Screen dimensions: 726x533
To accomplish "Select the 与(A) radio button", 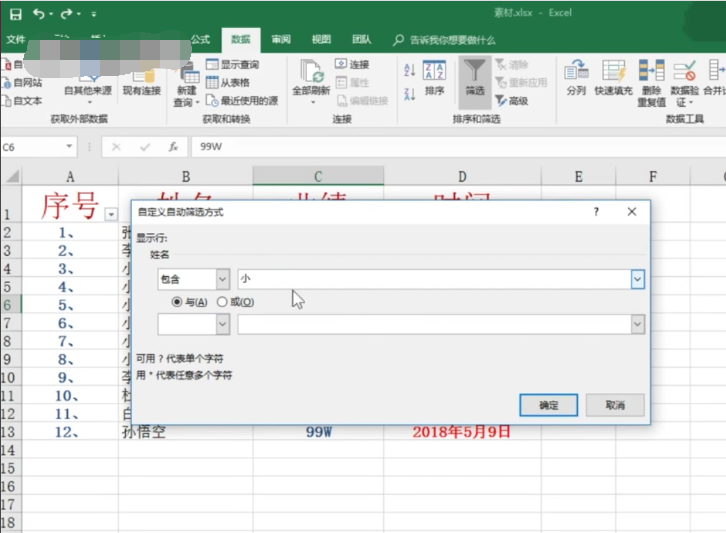I will (x=178, y=301).
